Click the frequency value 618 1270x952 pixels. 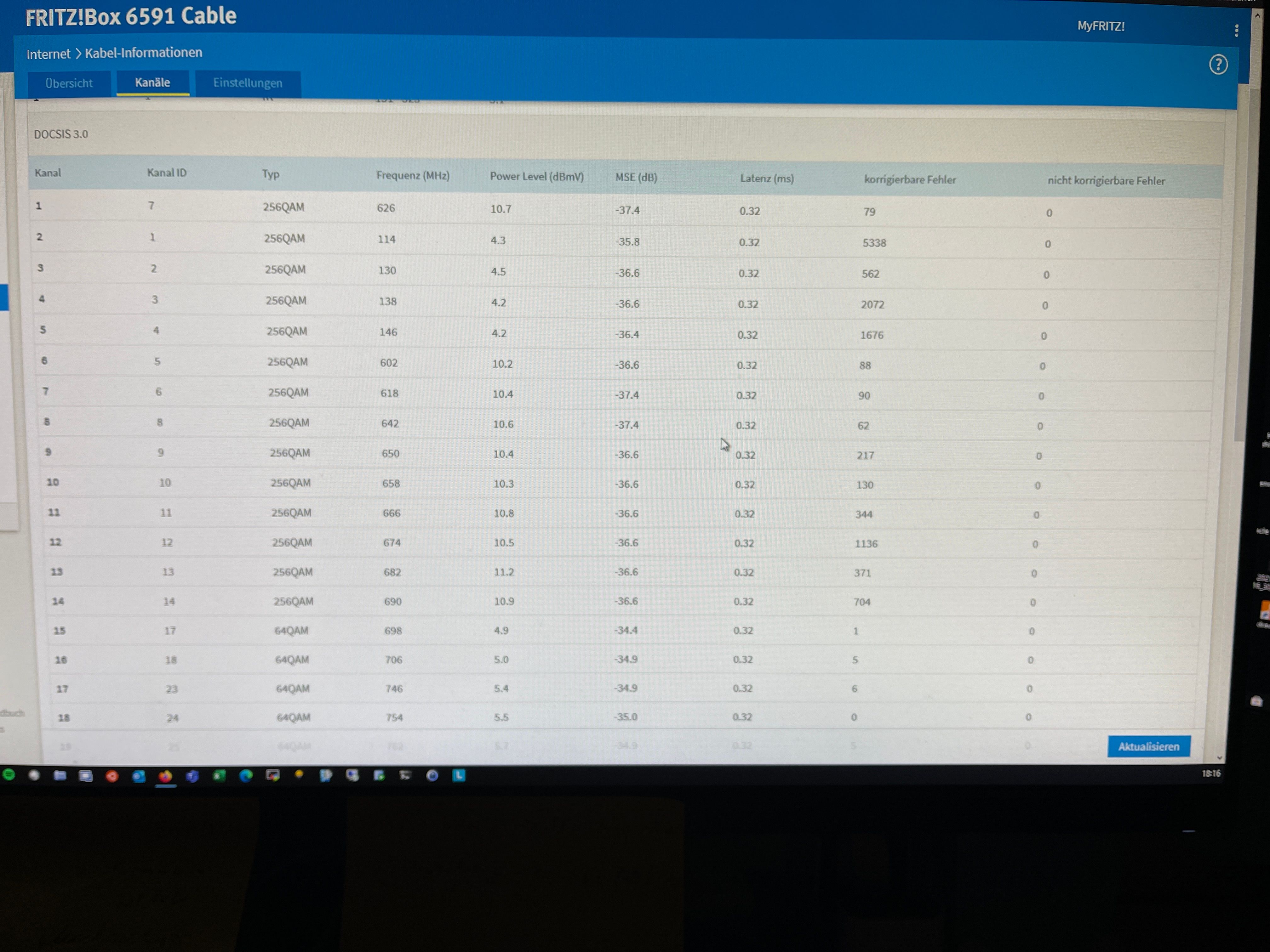389,393
